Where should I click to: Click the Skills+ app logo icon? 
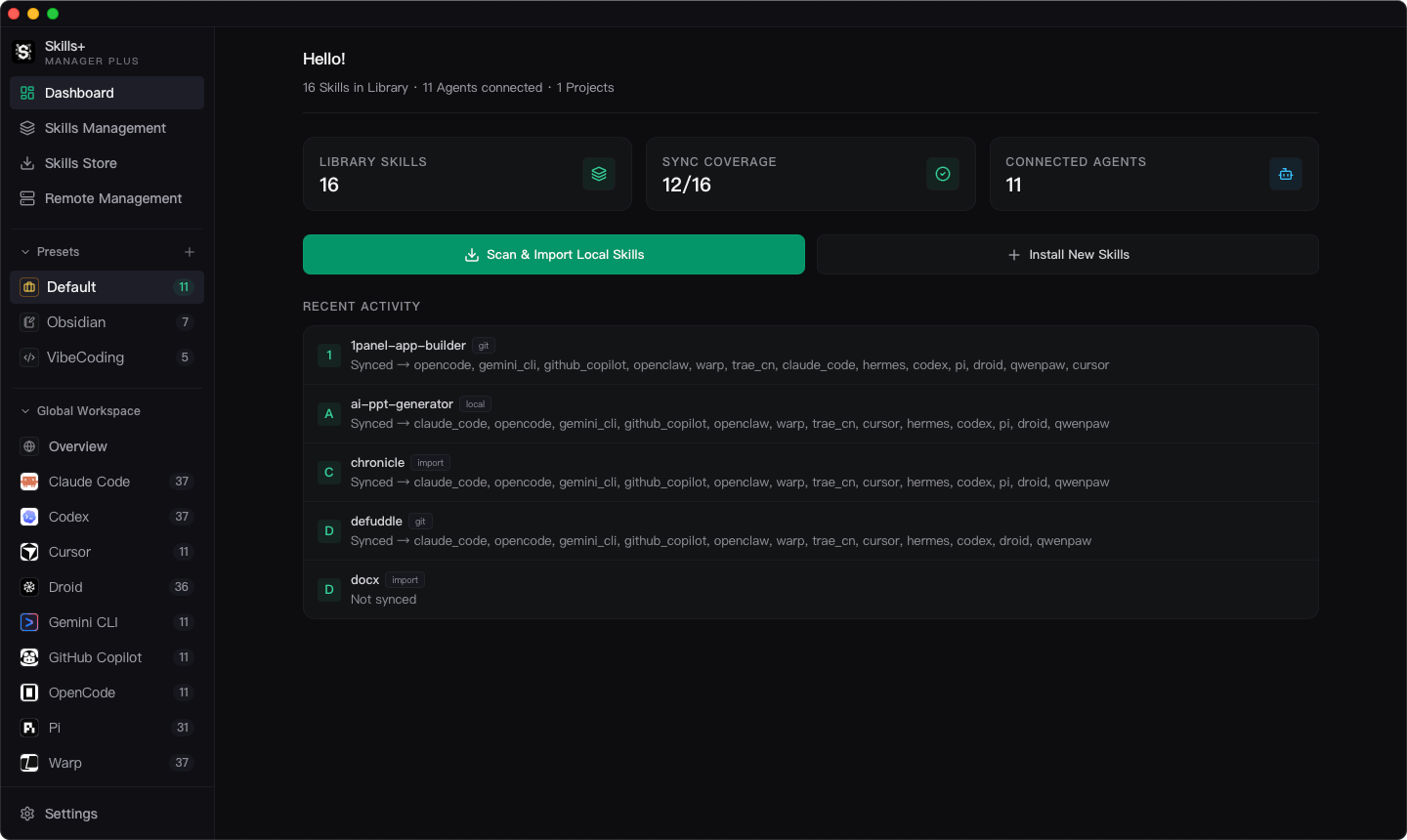23,52
